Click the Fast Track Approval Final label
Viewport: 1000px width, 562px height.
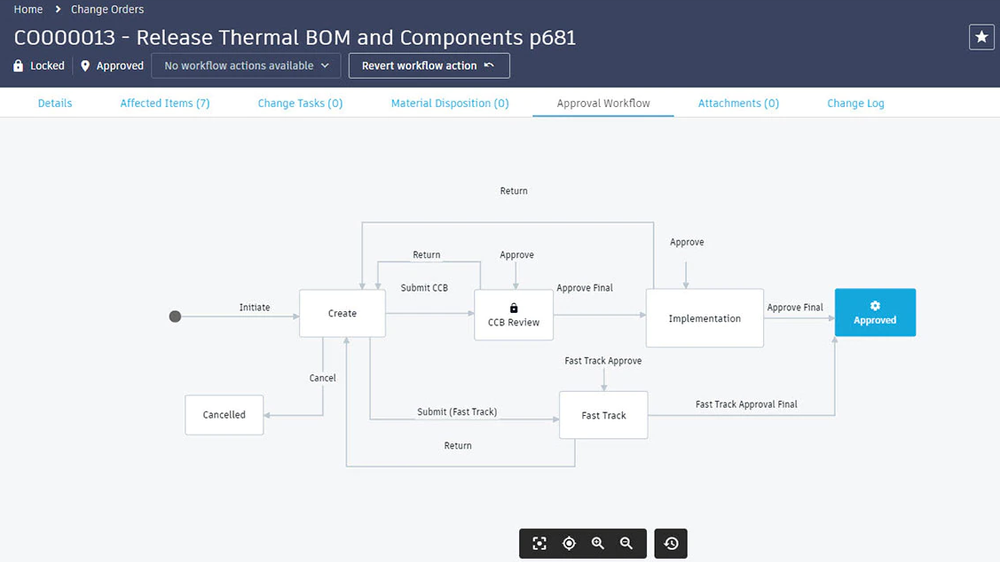click(746, 404)
